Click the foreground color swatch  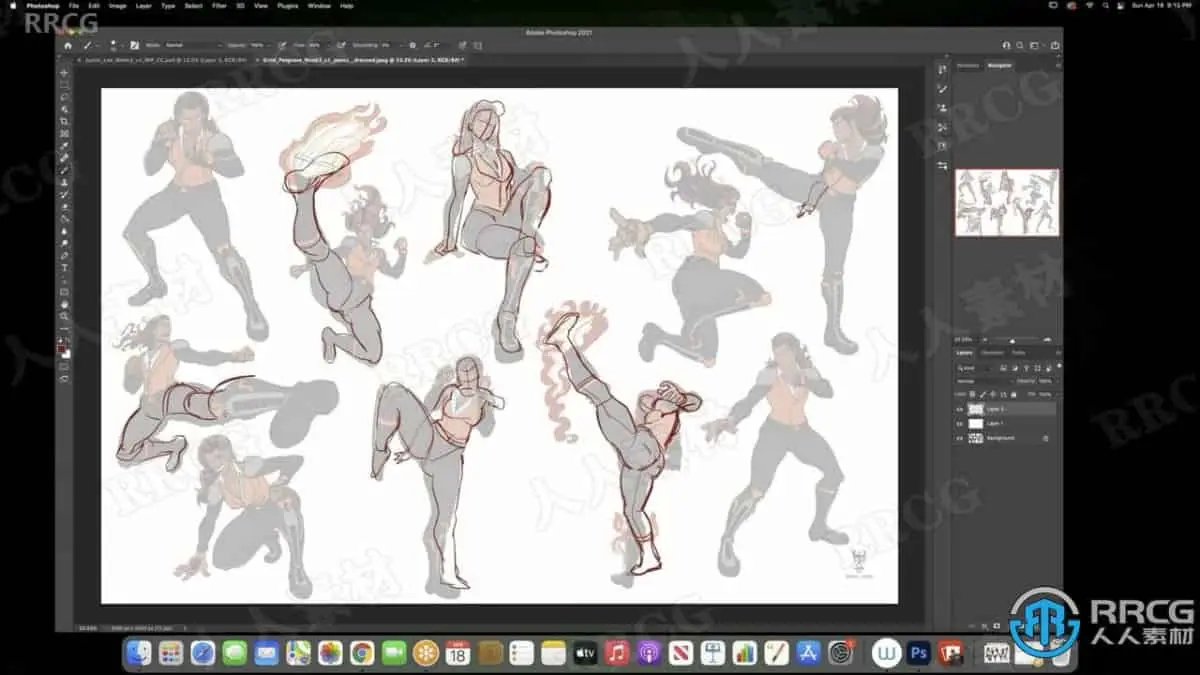[63, 346]
